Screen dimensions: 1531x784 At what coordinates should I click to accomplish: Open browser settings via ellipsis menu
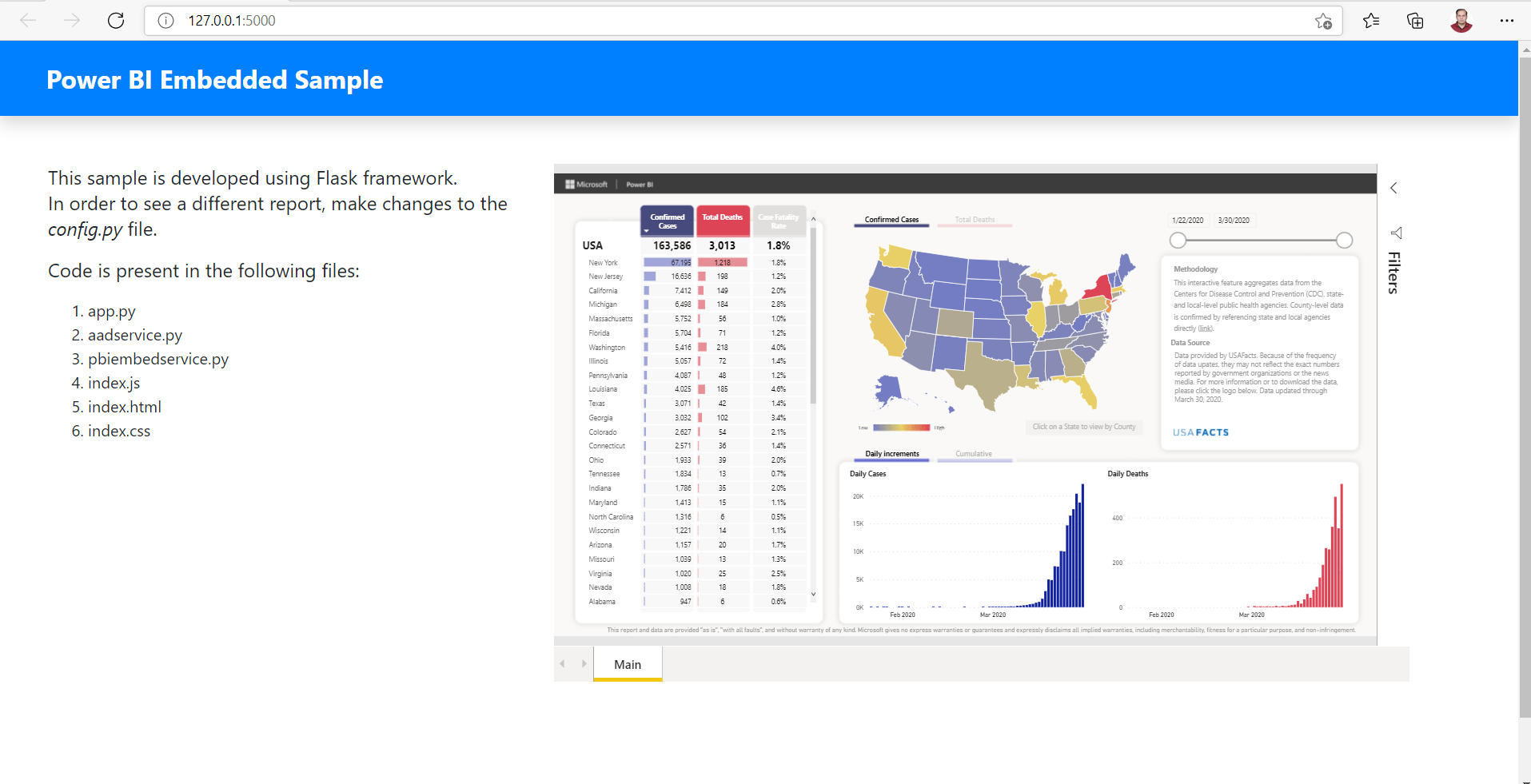click(x=1508, y=20)
